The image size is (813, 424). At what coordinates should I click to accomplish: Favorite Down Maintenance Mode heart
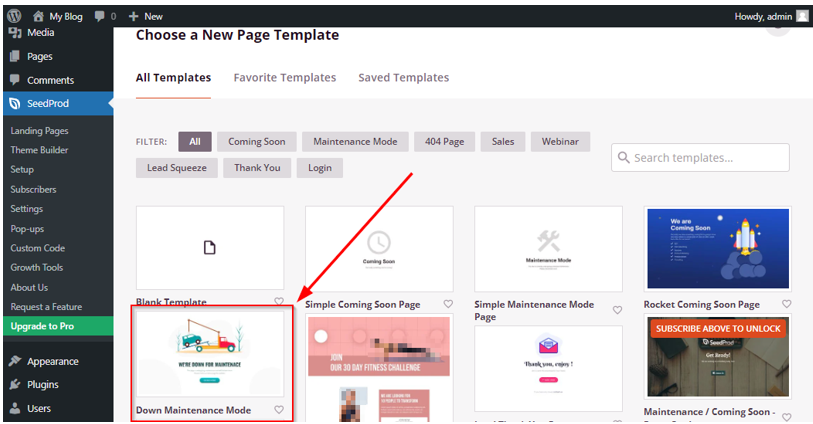click(279, 409)
